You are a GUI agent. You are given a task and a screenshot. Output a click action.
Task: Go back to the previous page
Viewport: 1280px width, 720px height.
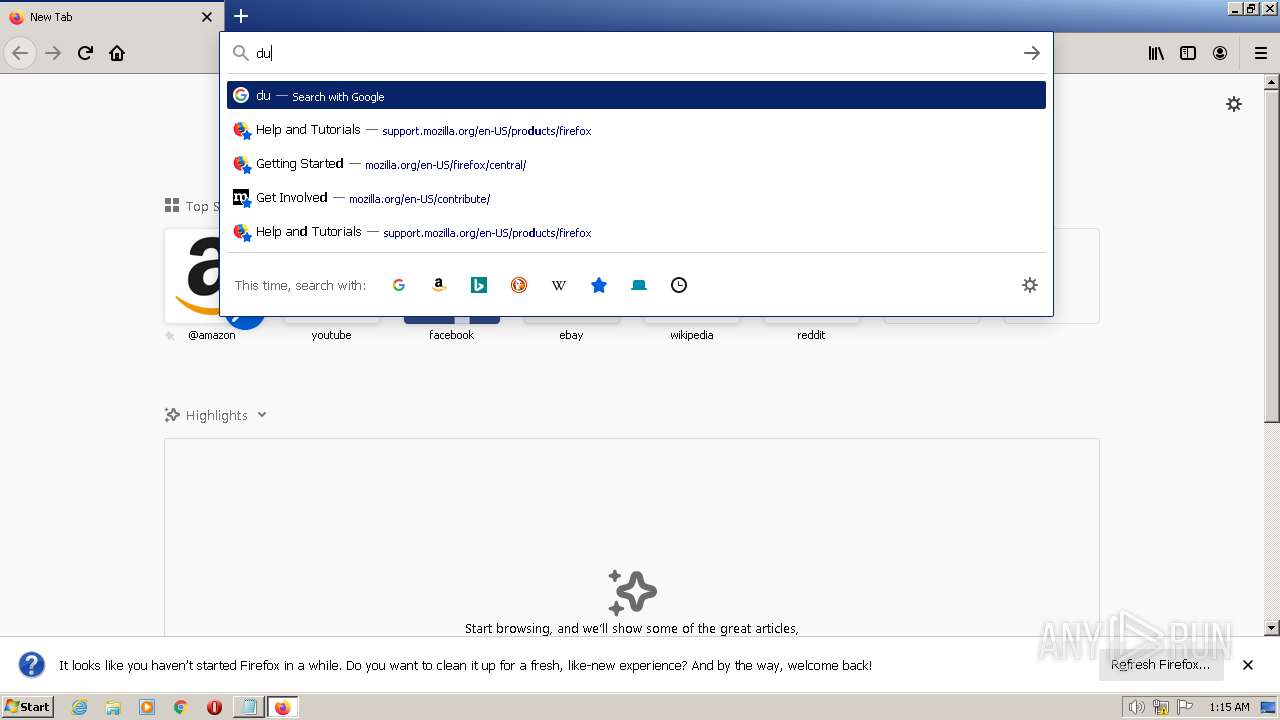pos(20,53)
